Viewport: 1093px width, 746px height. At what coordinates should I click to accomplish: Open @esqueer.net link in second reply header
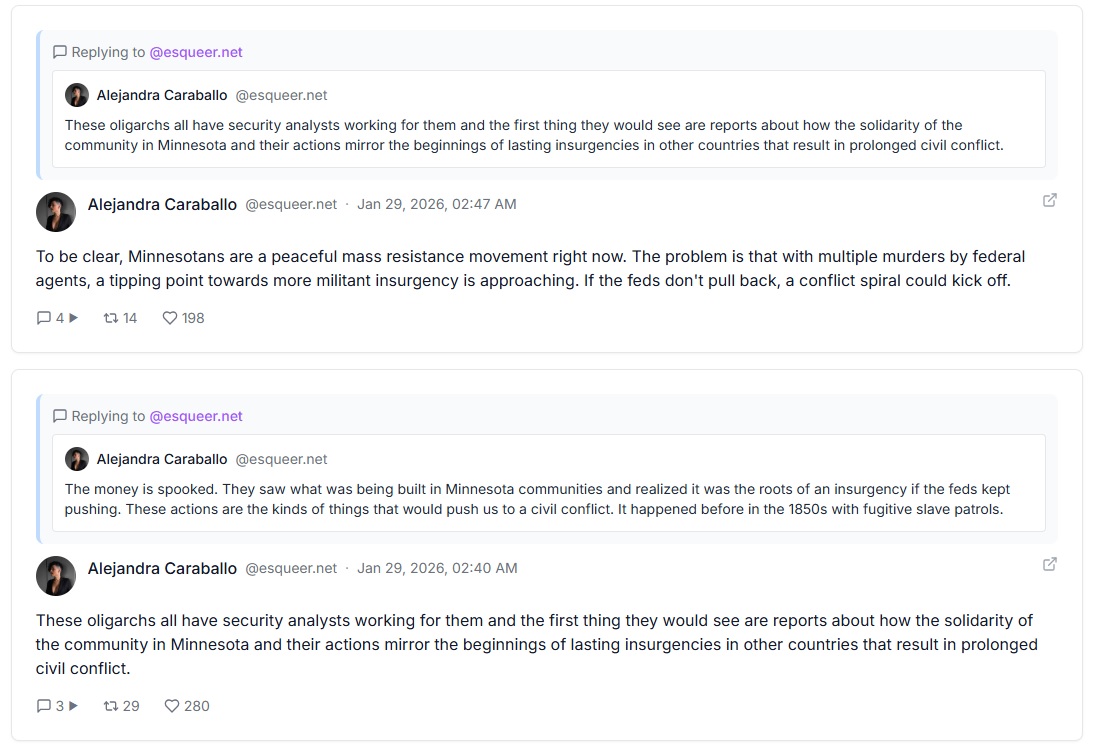pyautogui.click(x=196, y=416)
